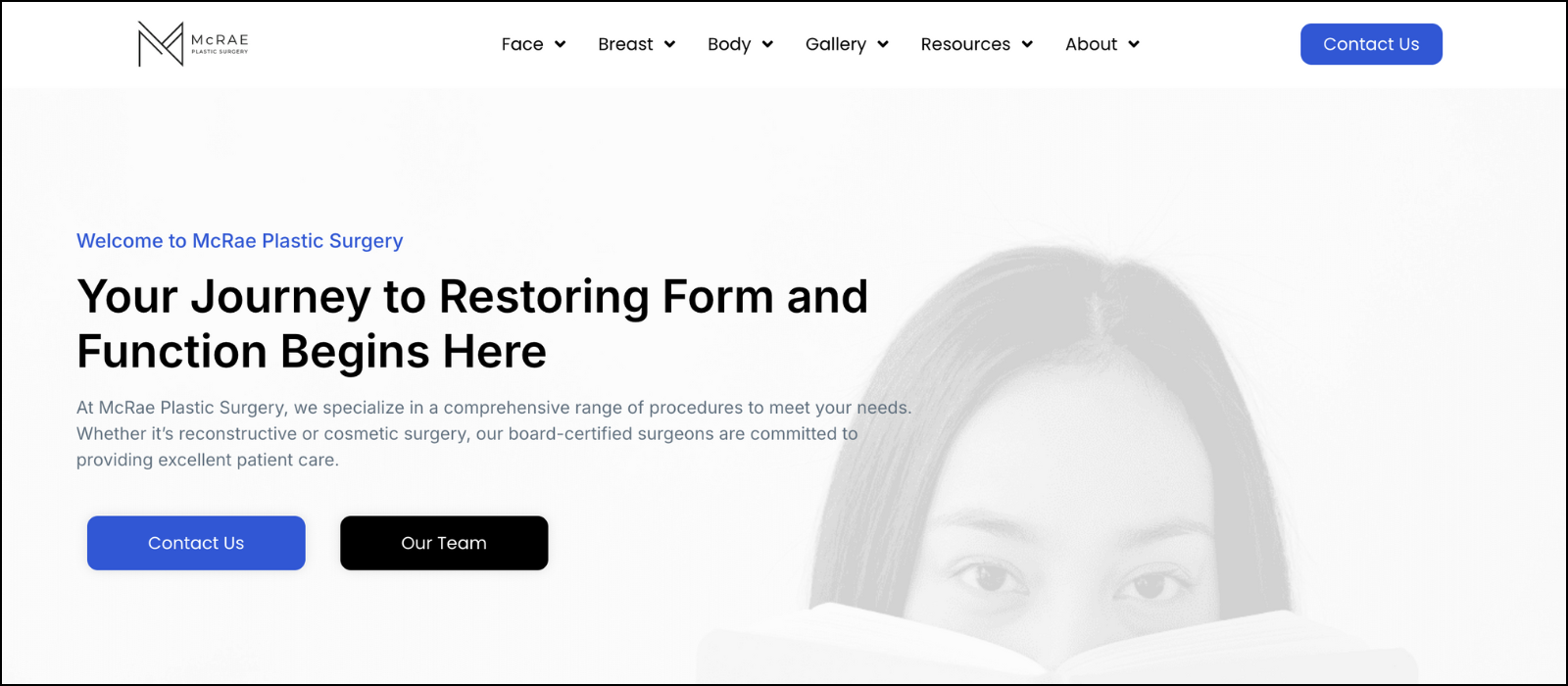Click the Your Journey to Restoring headline
This screenshot has height=686, width=1568.
coord(472,323)
